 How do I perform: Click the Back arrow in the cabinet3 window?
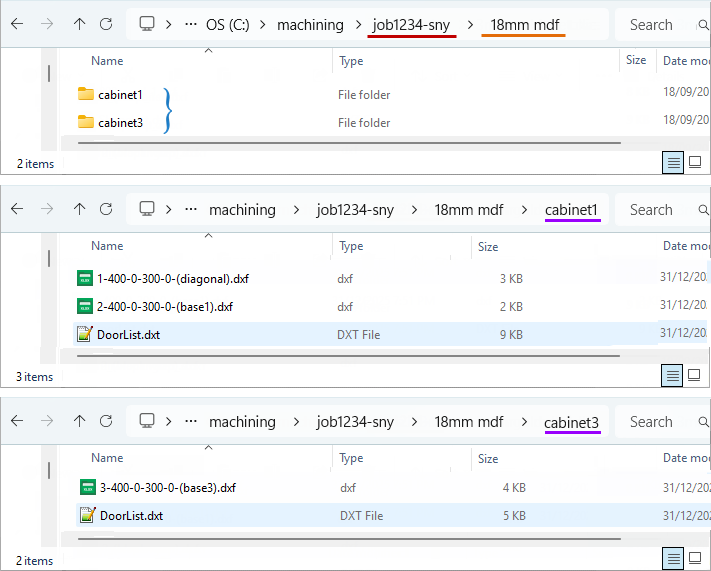17,422
